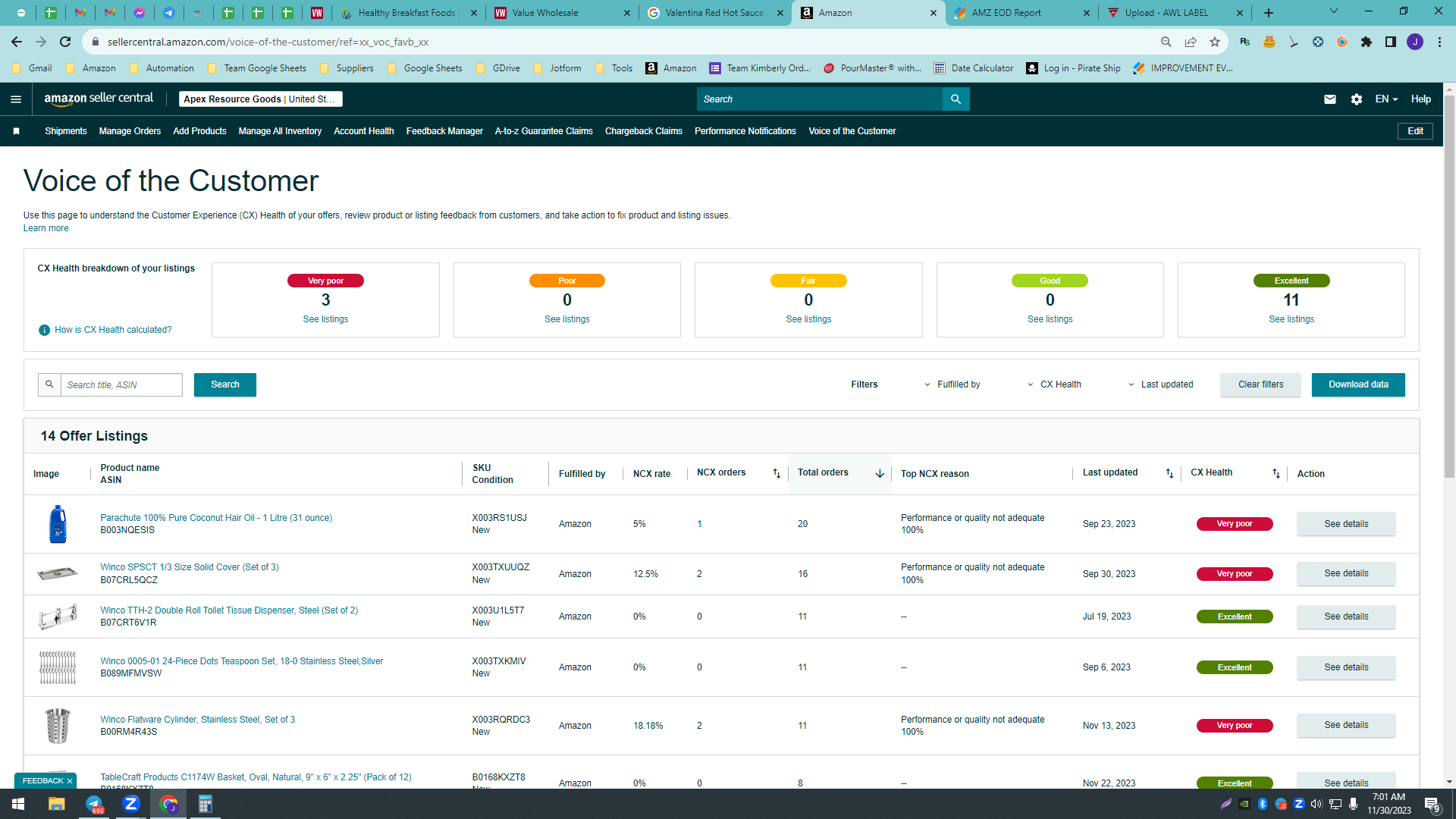Image resolution: width=1456 pixels, height=819 pixels.
Task: Open How is CX Health calculated link
Action: click(113, 330)
